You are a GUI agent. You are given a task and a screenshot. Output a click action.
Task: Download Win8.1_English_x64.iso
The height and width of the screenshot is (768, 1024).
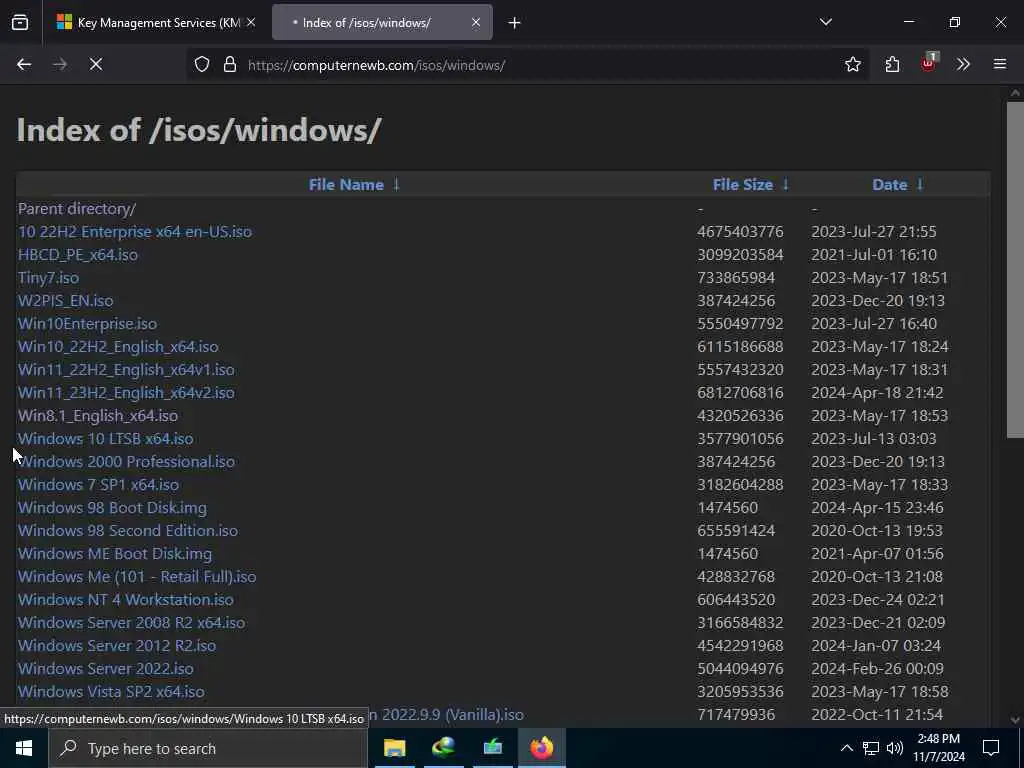[x=98, y=415]
